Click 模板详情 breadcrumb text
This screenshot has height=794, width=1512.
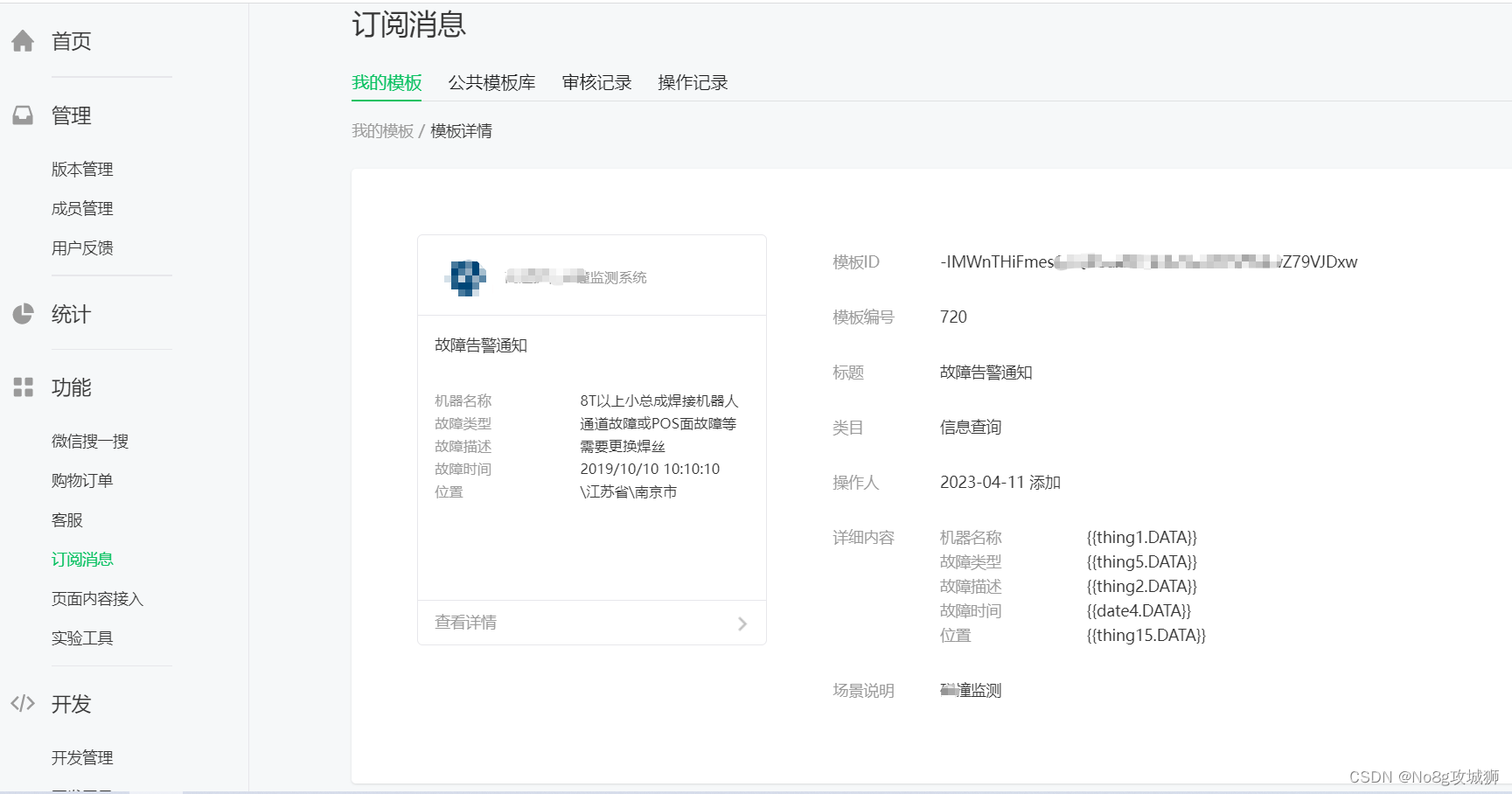pyautogui.click(x=461, y=131)
